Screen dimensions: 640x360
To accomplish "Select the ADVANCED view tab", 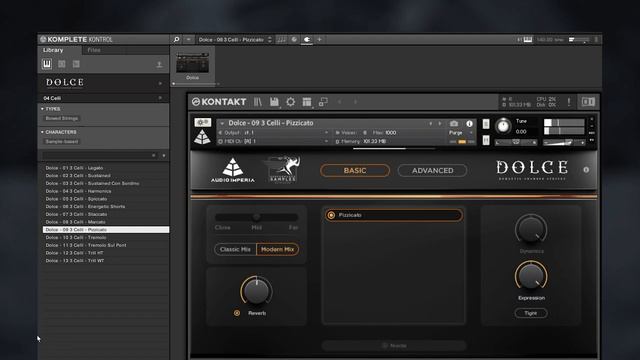I will pyautogui.click(x=432, y=171).
